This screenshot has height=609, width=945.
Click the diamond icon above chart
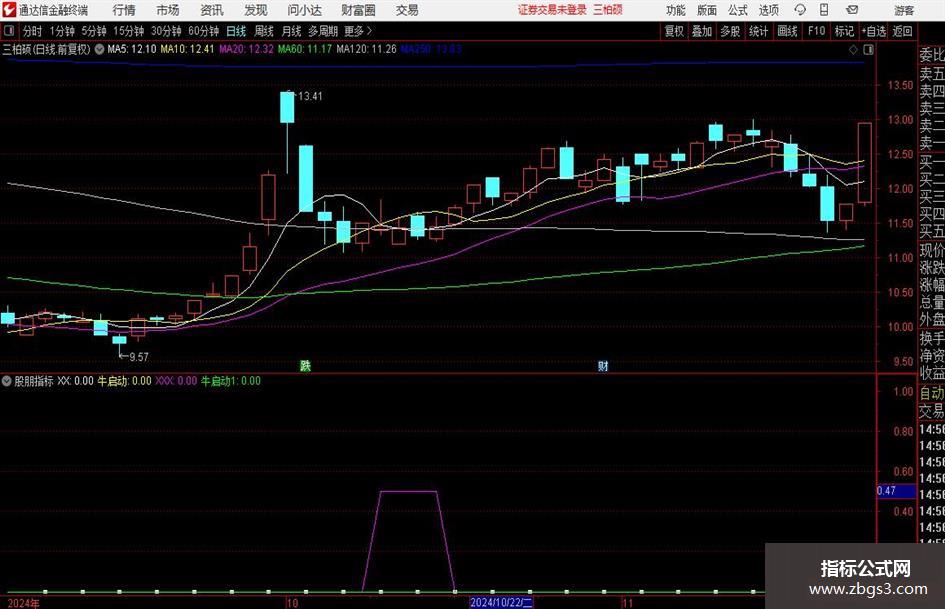click(853, 49)
